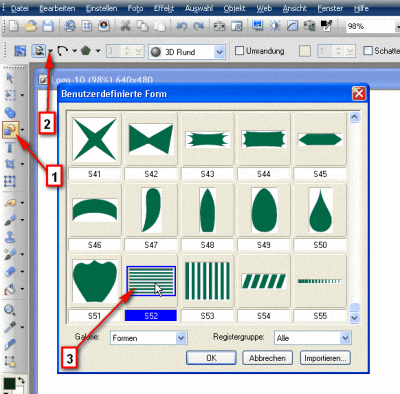The height and width of the screenshot is (394, 400).
Task: Select the S53 vertical stripes shape
Action: pos(207,281)
